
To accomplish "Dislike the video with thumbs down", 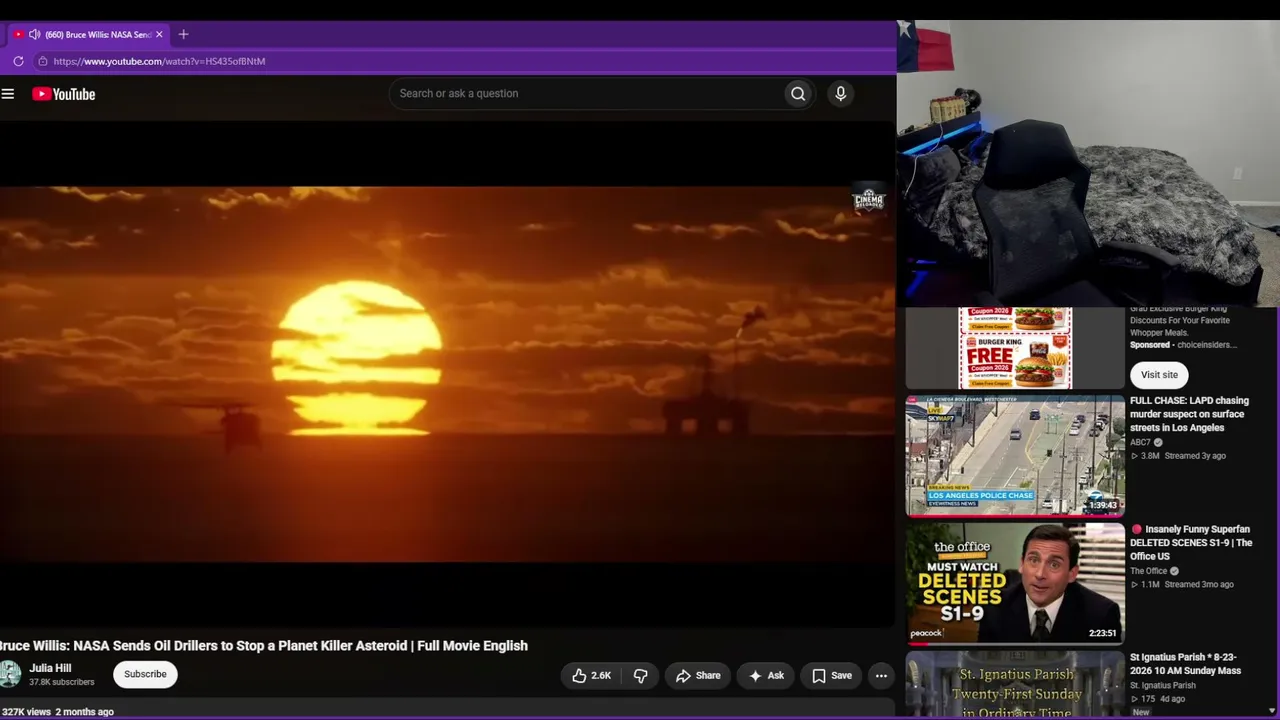I will point(641,676).
